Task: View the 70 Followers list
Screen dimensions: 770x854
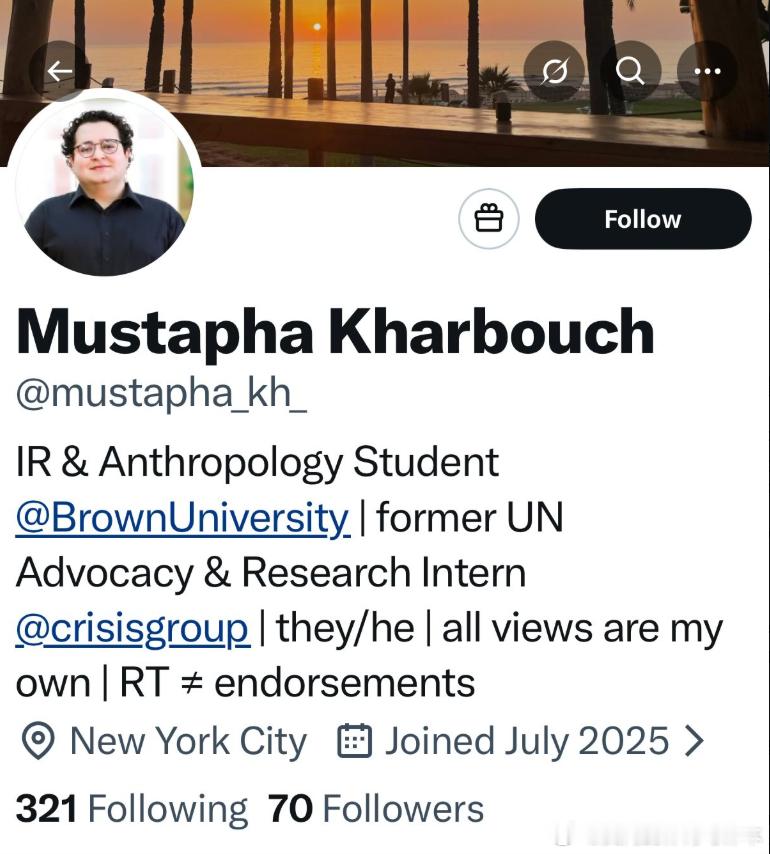Action: coord(376,809)
